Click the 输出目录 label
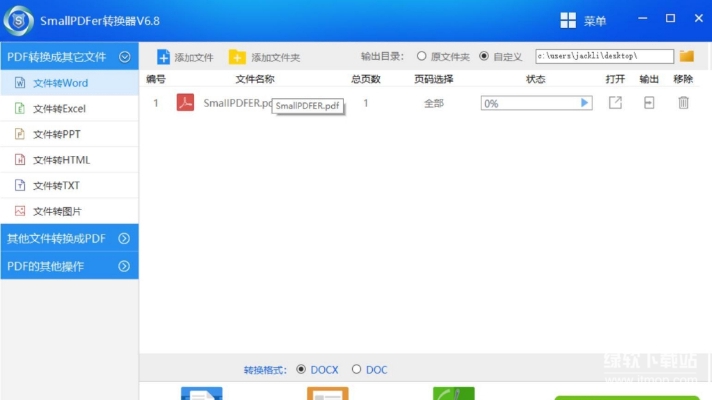Image resolution: width=712 pixels, height=400 pixels. point(382,56)
